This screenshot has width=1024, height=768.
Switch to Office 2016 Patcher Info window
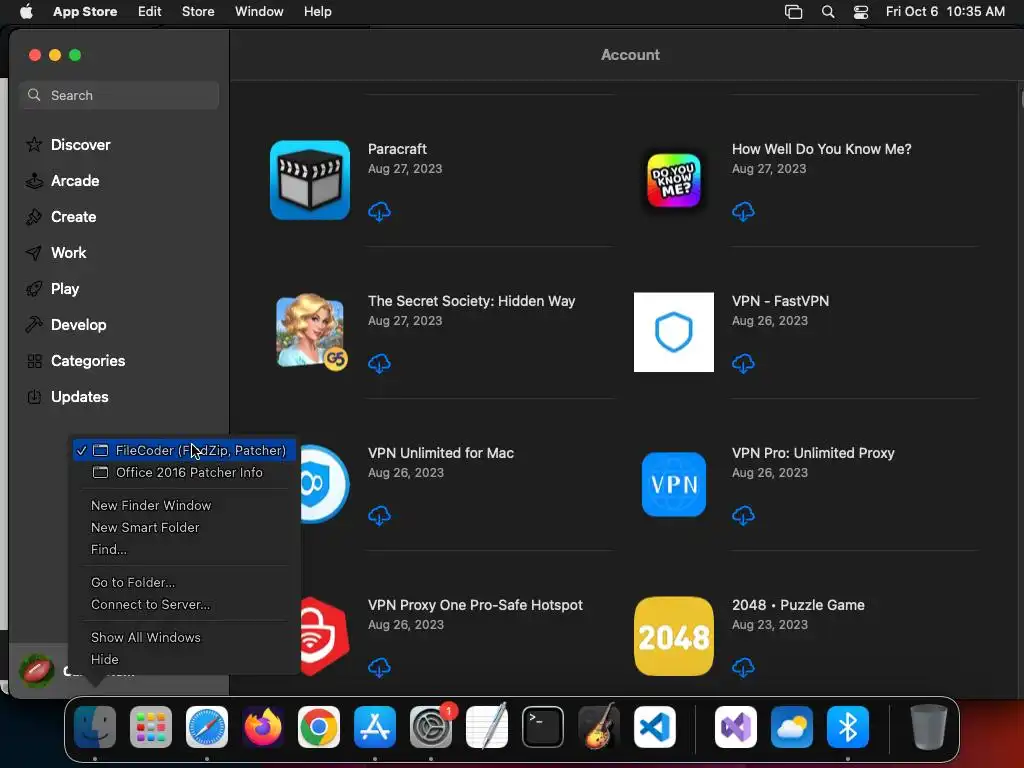(x=184, y=472)
